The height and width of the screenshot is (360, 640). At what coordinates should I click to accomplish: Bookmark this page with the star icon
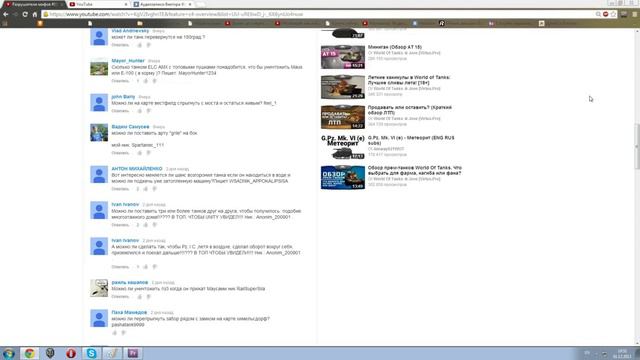coord(613,14)
